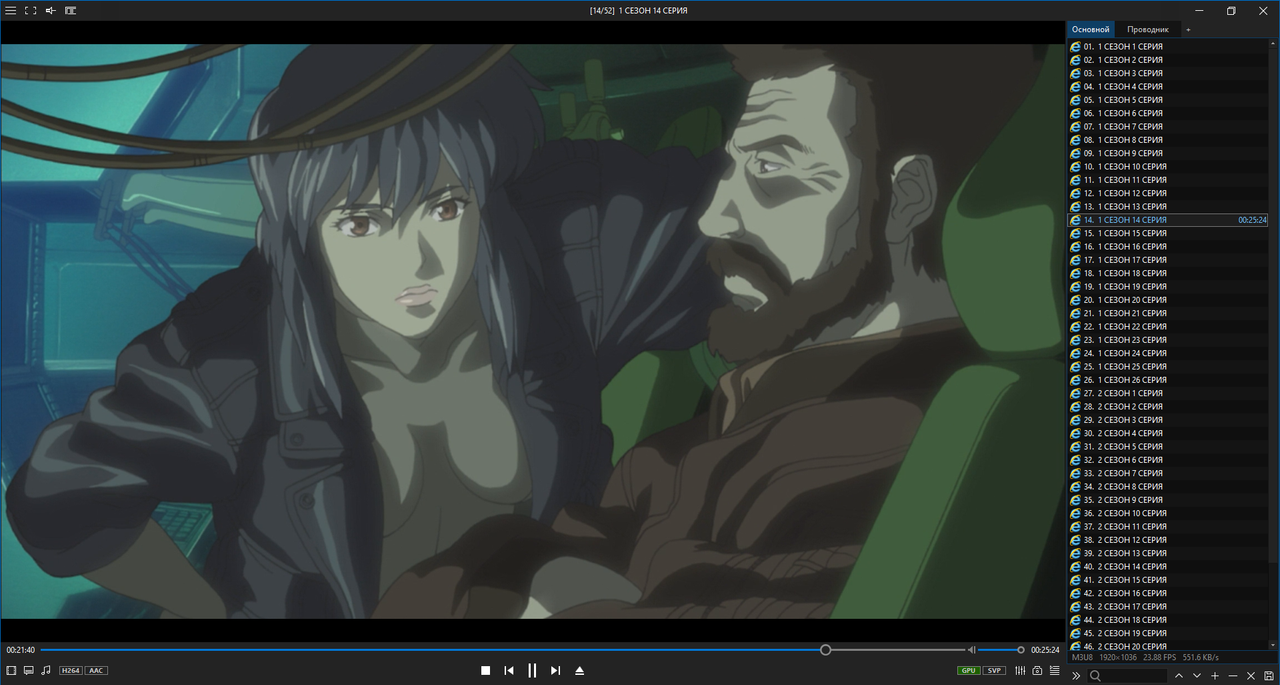Select playlist item 1 СЕЗОН 5 СЕРИЯ
Image resolution: width=1280 pixels, height=685 pixels.
tap(1168, 100)
